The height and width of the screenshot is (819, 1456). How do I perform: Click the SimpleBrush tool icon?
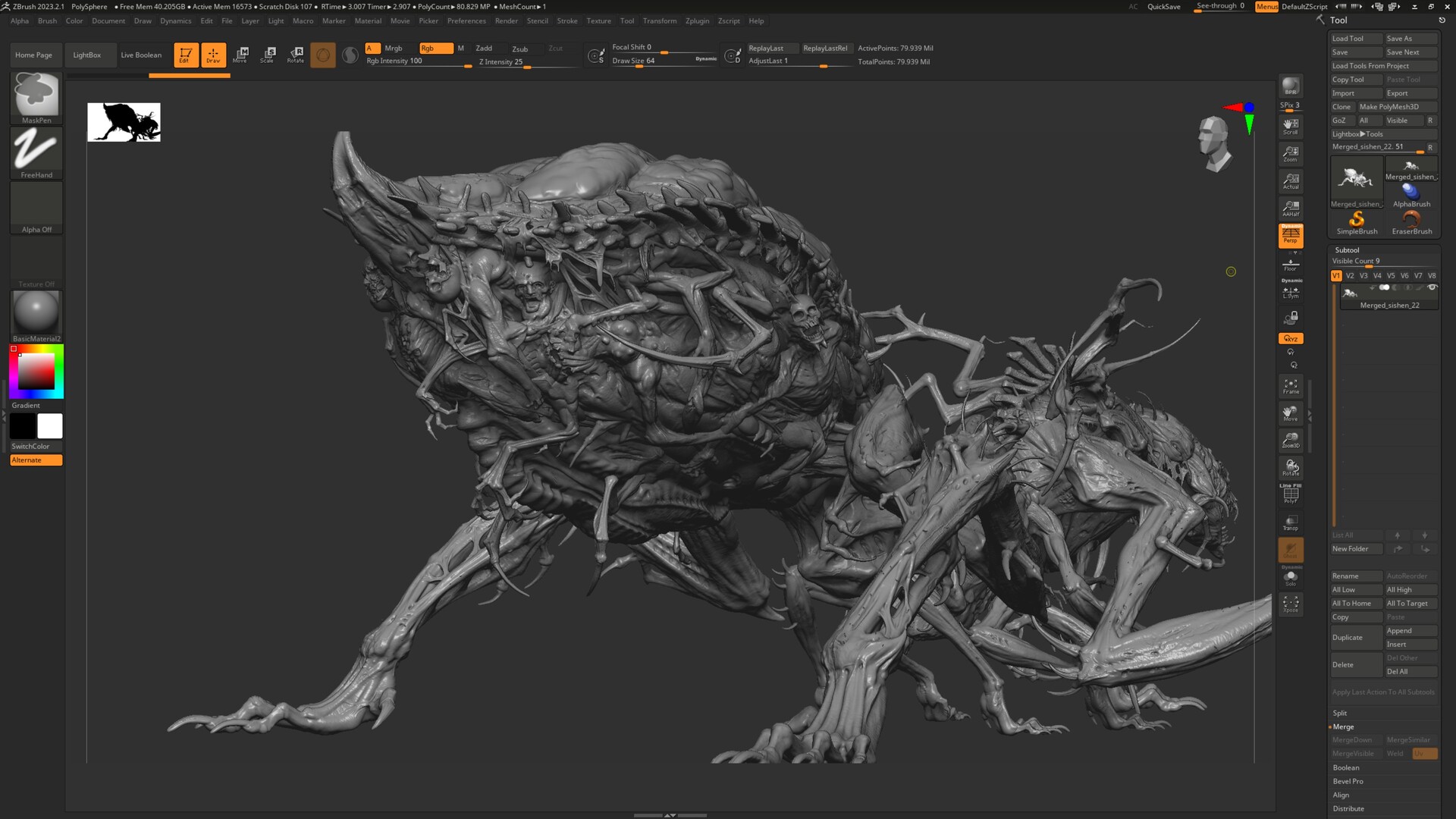click(1357, 221)
